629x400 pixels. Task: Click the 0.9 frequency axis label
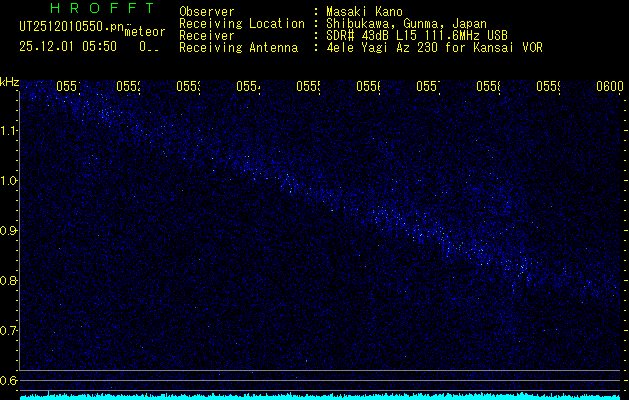tap(8, 231)
